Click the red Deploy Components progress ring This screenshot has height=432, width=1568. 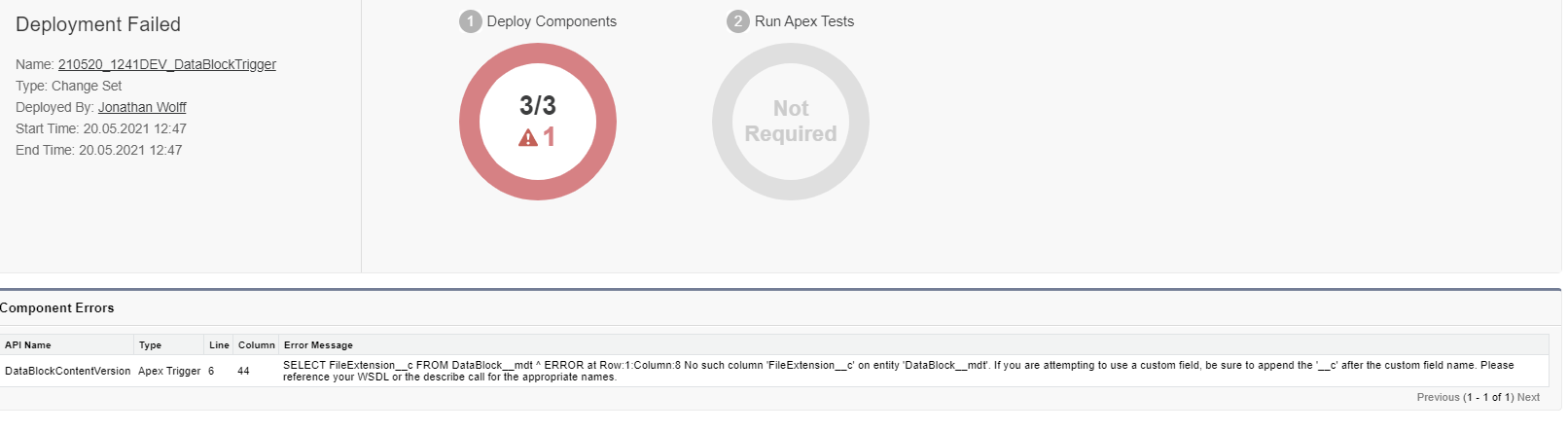click(475, 122)
